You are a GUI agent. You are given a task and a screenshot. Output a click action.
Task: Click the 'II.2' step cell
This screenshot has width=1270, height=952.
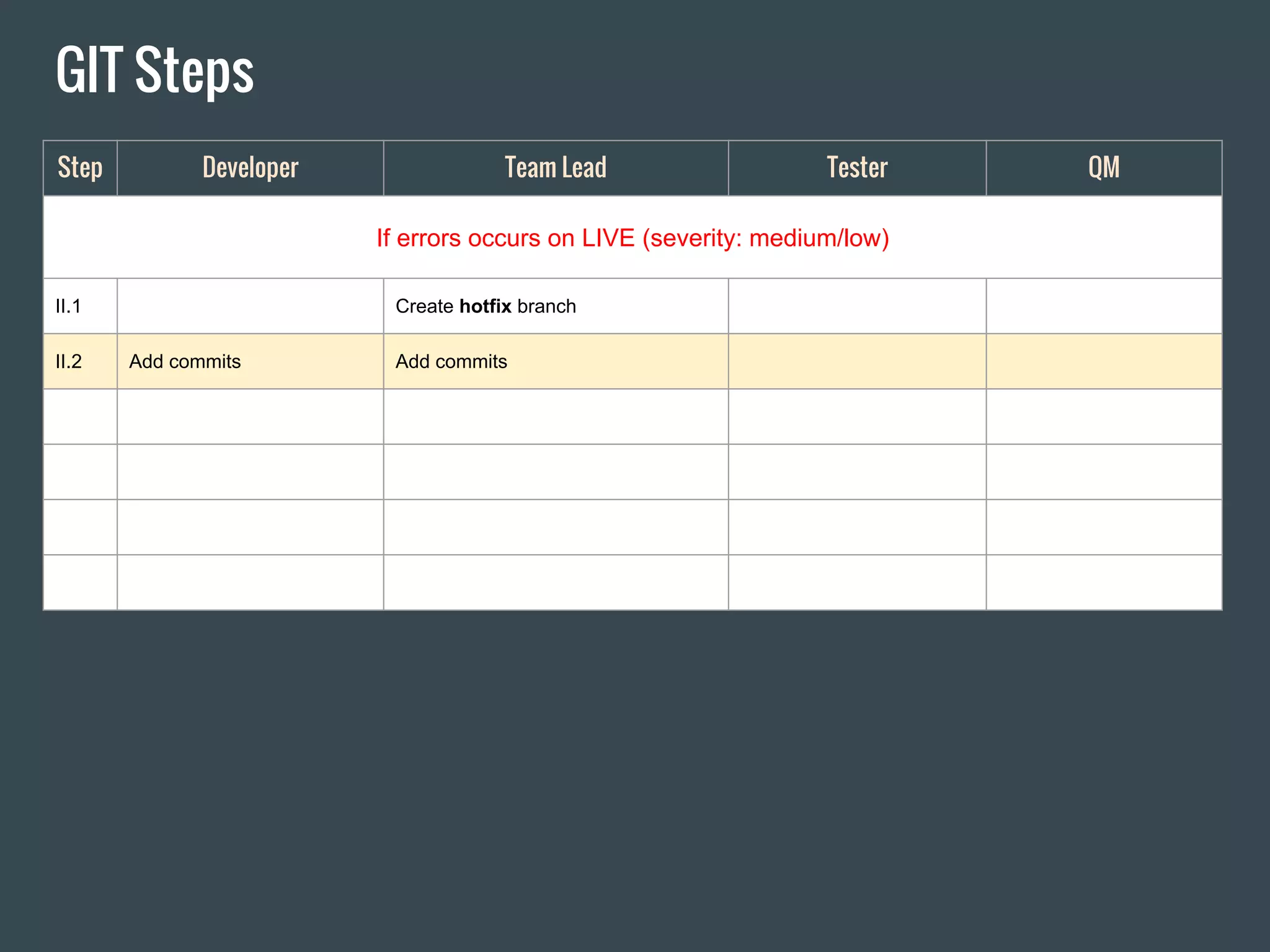[80, 361]
